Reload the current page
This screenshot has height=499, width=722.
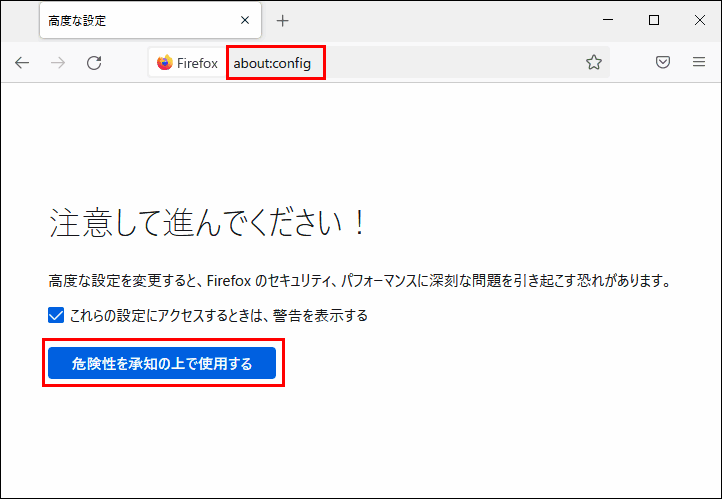[94, 63]
